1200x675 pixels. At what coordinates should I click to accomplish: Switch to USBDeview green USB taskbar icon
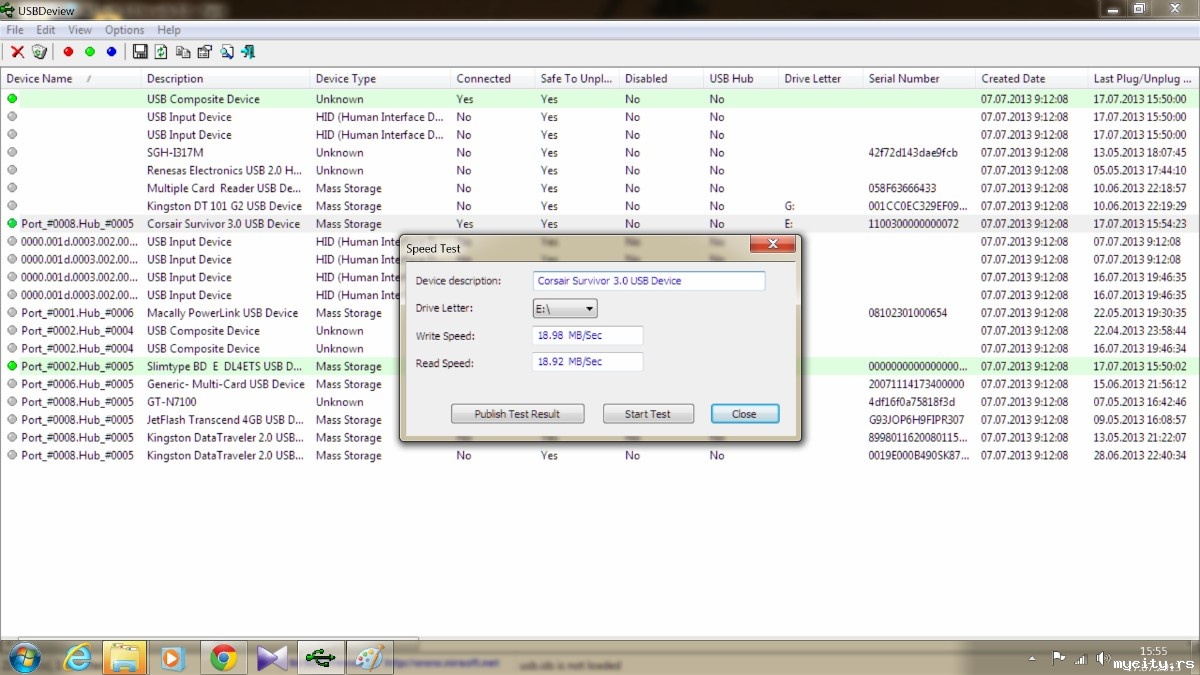click(321, 657)
